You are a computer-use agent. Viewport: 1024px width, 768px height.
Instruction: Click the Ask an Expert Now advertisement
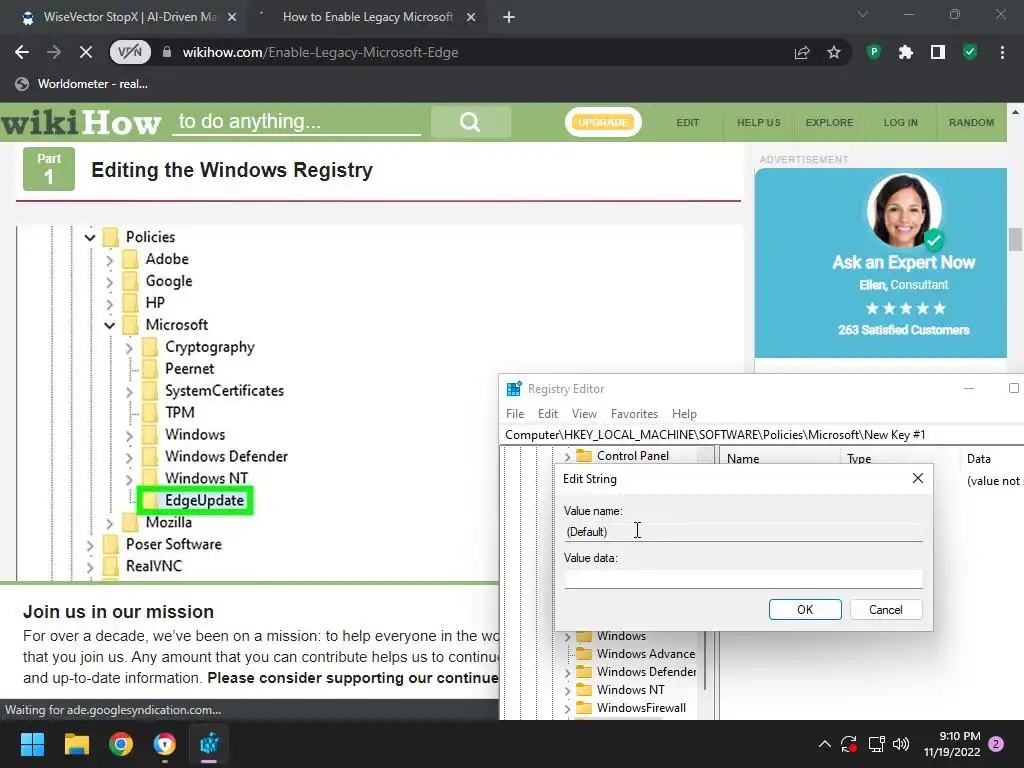[880, 263]
